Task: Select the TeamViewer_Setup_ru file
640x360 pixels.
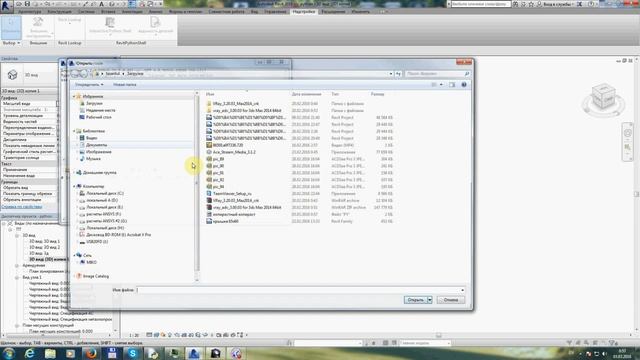Action: (x=232, y=194)
